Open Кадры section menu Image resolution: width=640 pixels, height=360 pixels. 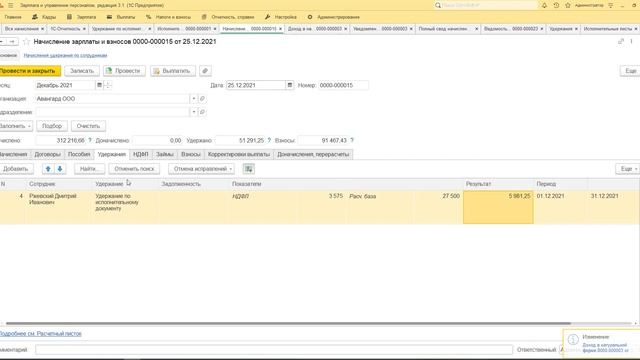[44, 17]
